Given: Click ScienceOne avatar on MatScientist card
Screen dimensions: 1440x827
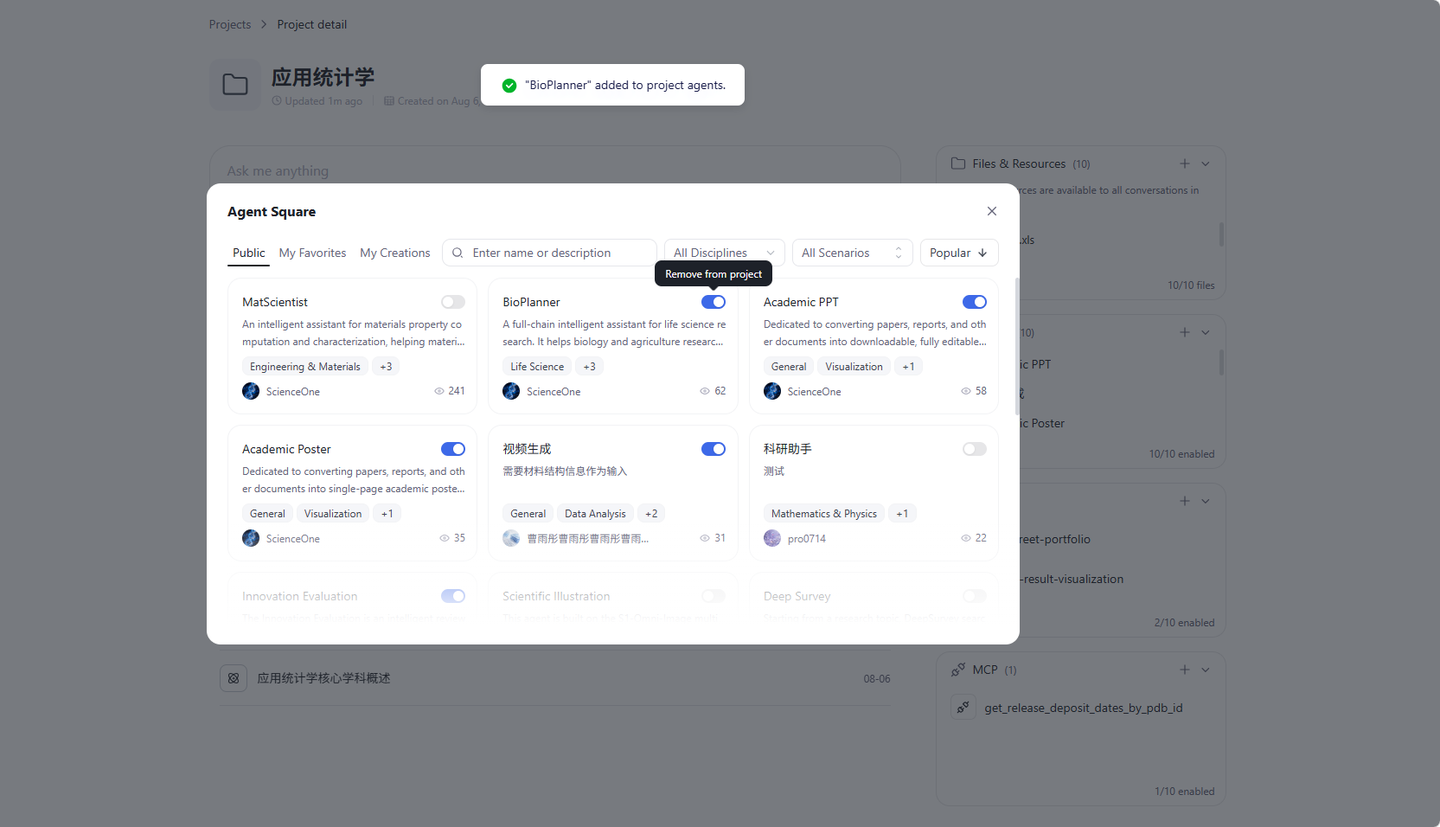Looking at the screenshot, I should 251,391.
